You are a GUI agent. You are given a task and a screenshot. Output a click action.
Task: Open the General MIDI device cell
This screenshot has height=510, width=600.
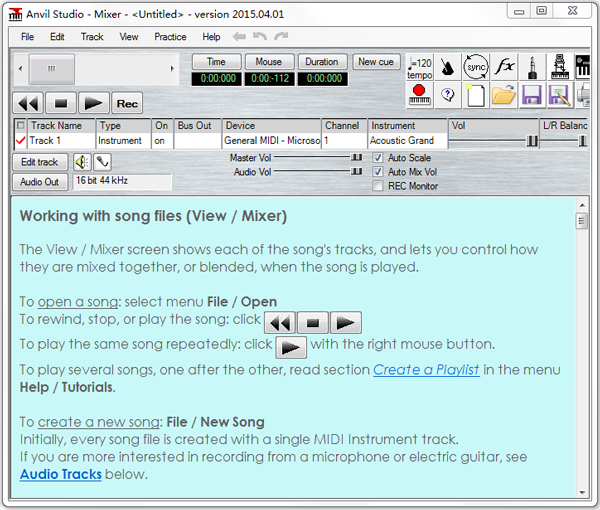coord(271,141)
